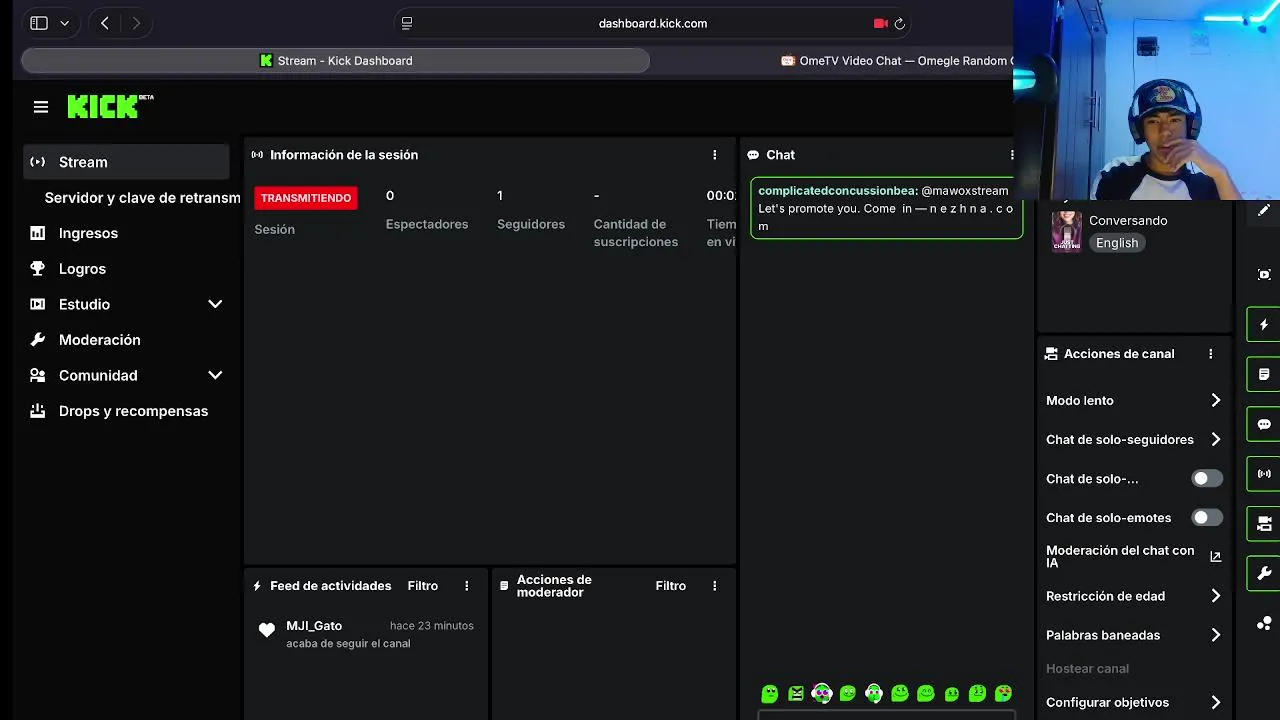Viewport: 1280px width, 720px height.
Task: Open Restricción de edad settings arrow
Action: click(1215, 596)
